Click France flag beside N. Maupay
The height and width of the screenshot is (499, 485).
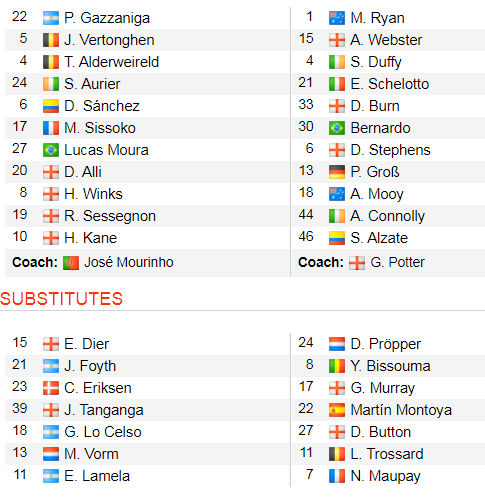337,476
